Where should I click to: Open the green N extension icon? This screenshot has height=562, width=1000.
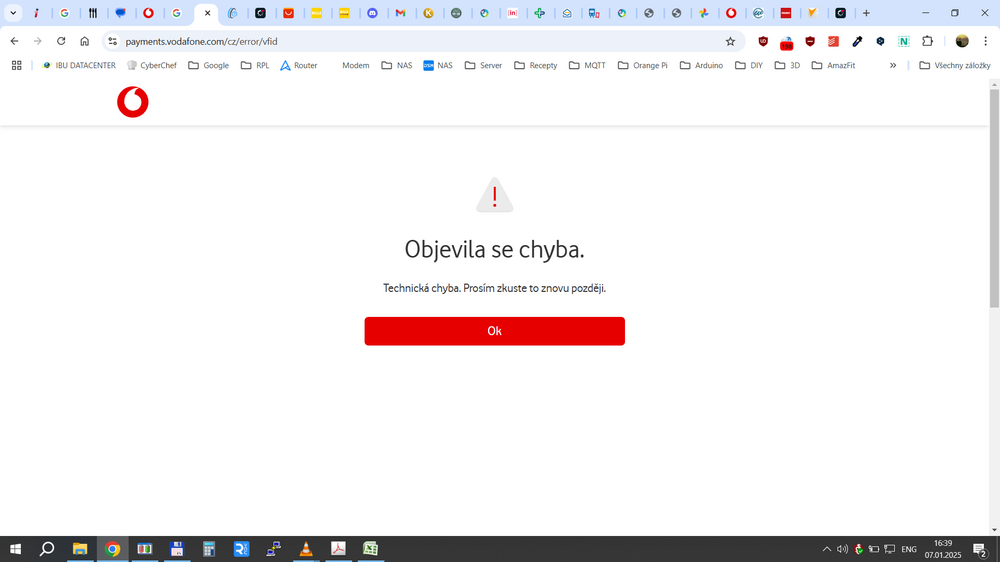click(x=904, y=41)
